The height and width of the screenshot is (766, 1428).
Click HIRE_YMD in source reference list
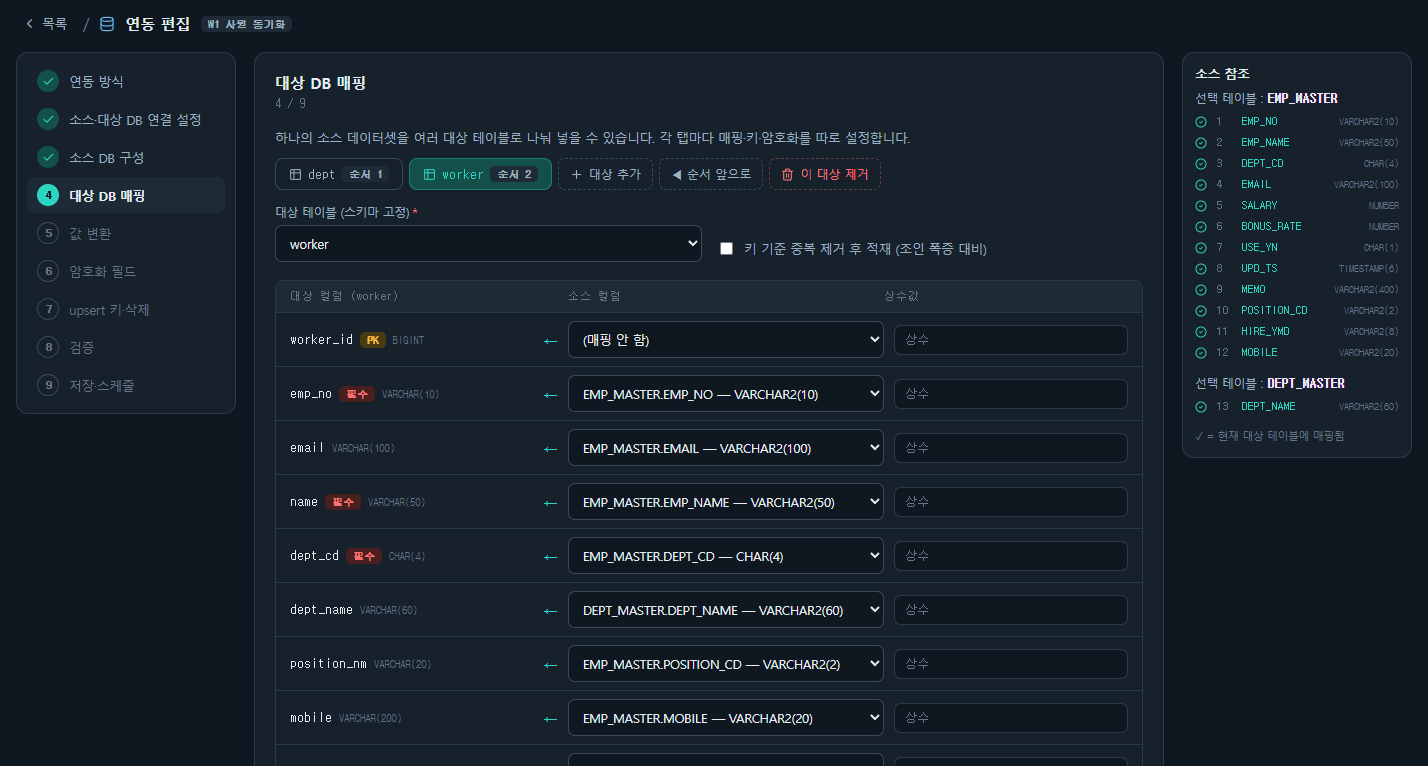coord(1265,331)
